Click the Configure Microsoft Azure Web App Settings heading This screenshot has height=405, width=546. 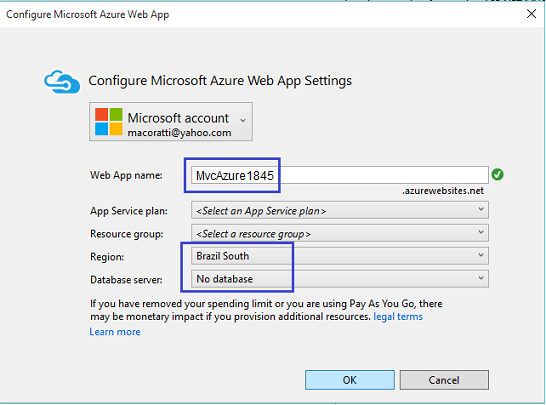220,81
